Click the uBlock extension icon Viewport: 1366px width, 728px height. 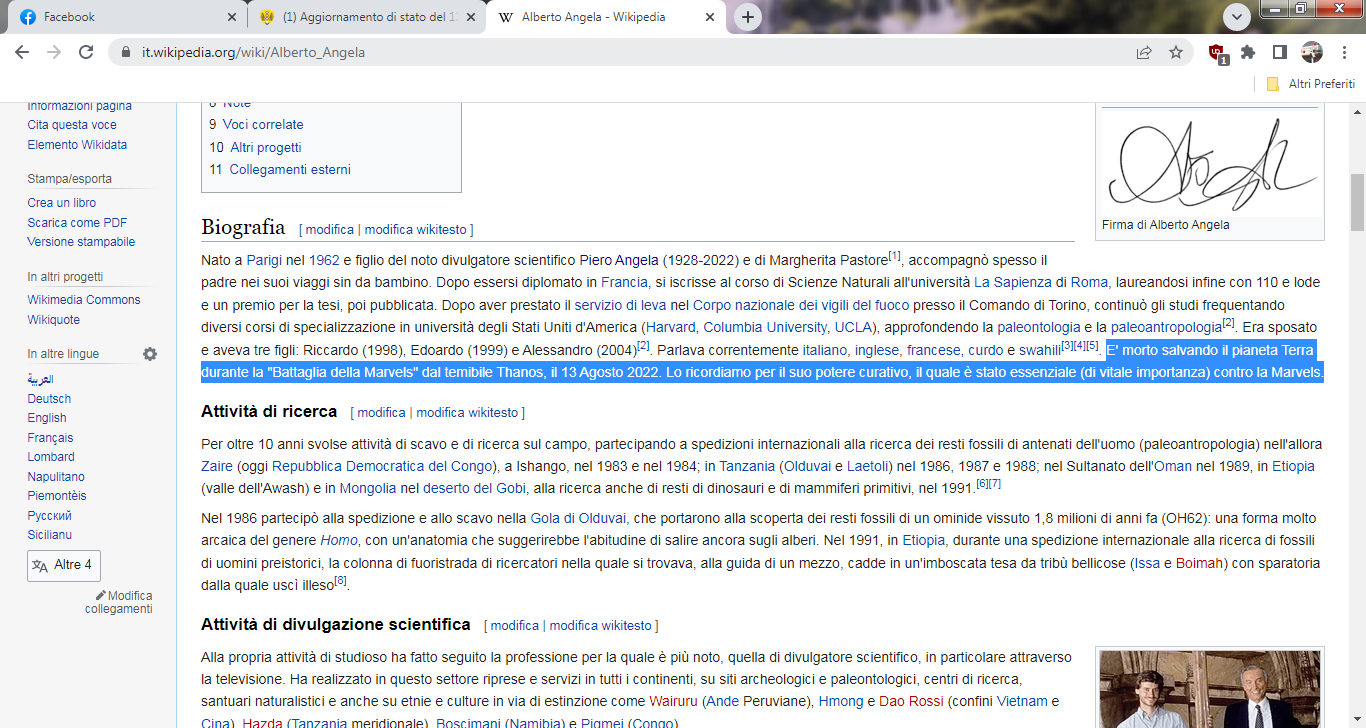1217,52
